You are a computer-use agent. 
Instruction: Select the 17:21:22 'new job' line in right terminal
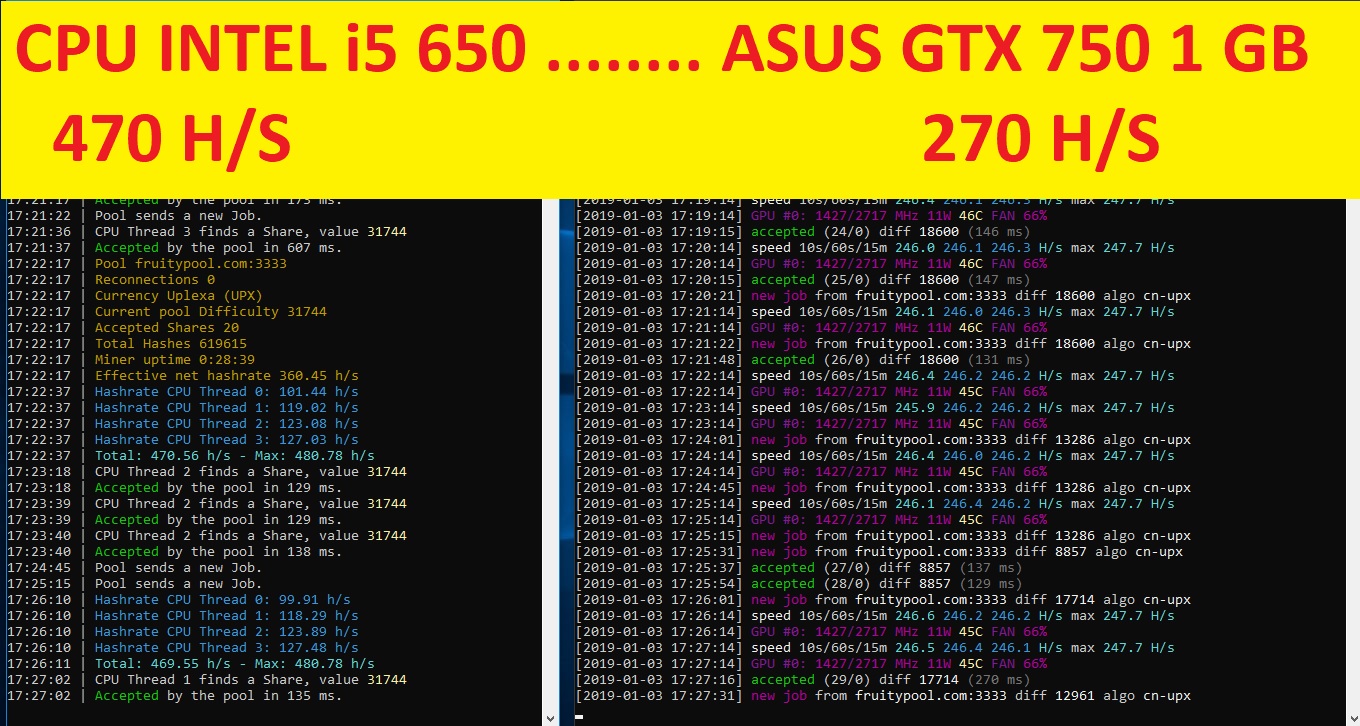tap(883, 344)
